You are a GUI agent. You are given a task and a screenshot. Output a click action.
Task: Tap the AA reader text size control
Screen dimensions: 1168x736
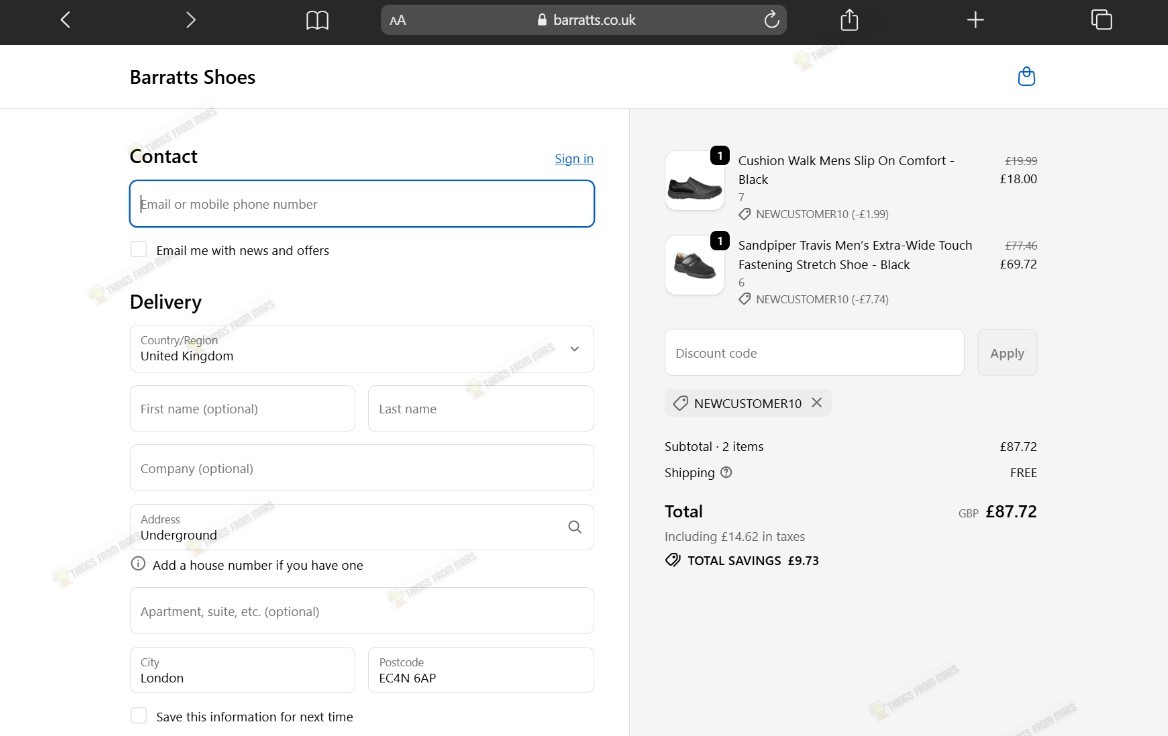pos(398,21)
